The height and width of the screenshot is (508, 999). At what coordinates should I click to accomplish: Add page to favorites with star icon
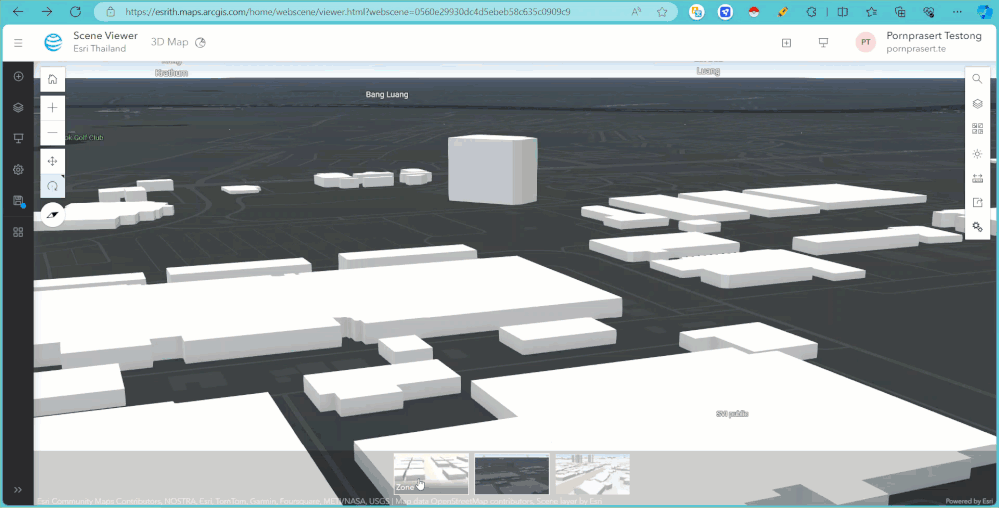click(x=662, y=11)
